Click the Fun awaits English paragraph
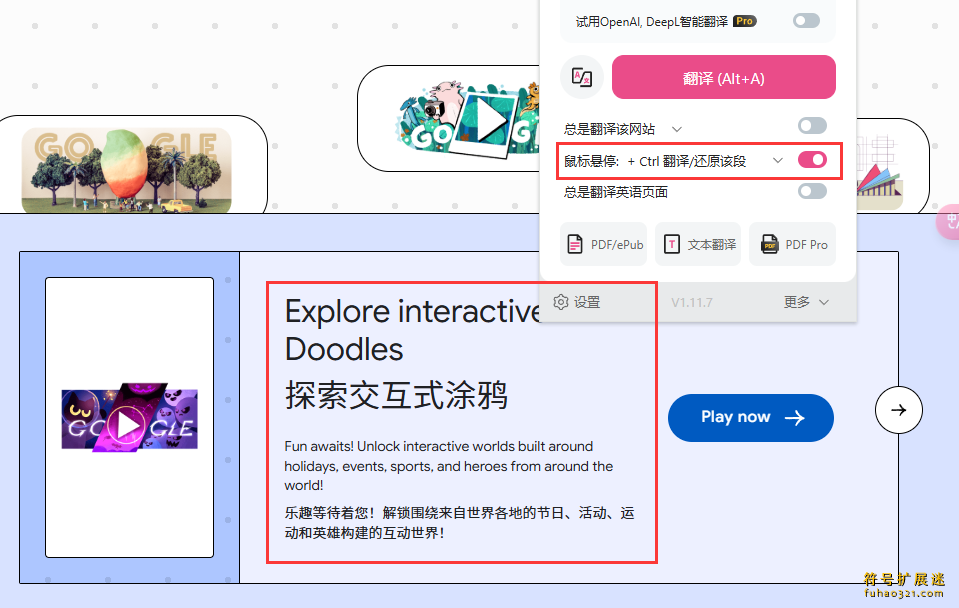959x608 pixels. (448, 465)
